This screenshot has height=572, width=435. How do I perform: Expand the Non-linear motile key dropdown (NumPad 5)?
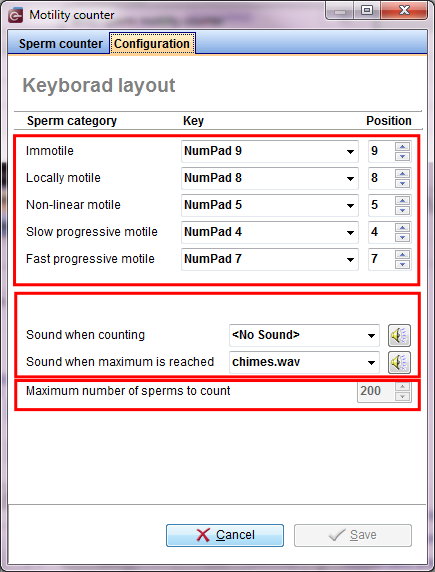tap(270, 205)
